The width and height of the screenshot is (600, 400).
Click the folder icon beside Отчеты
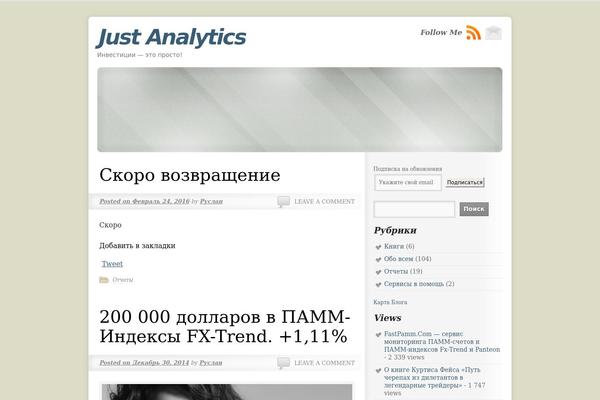pos(104,280)
